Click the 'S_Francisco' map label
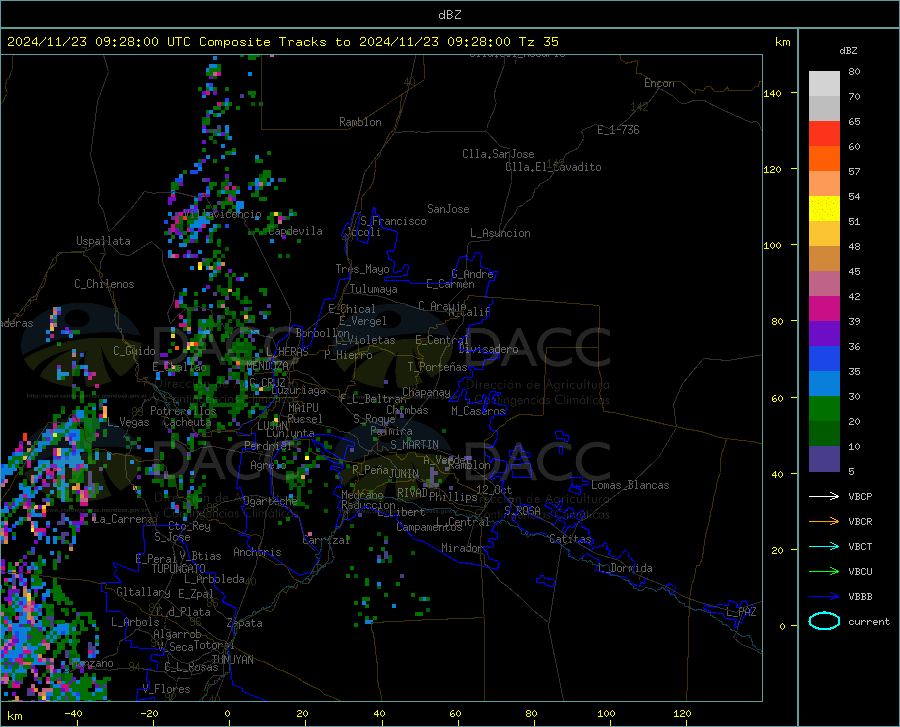Screen dimensions: 900x727 point(393,221)
